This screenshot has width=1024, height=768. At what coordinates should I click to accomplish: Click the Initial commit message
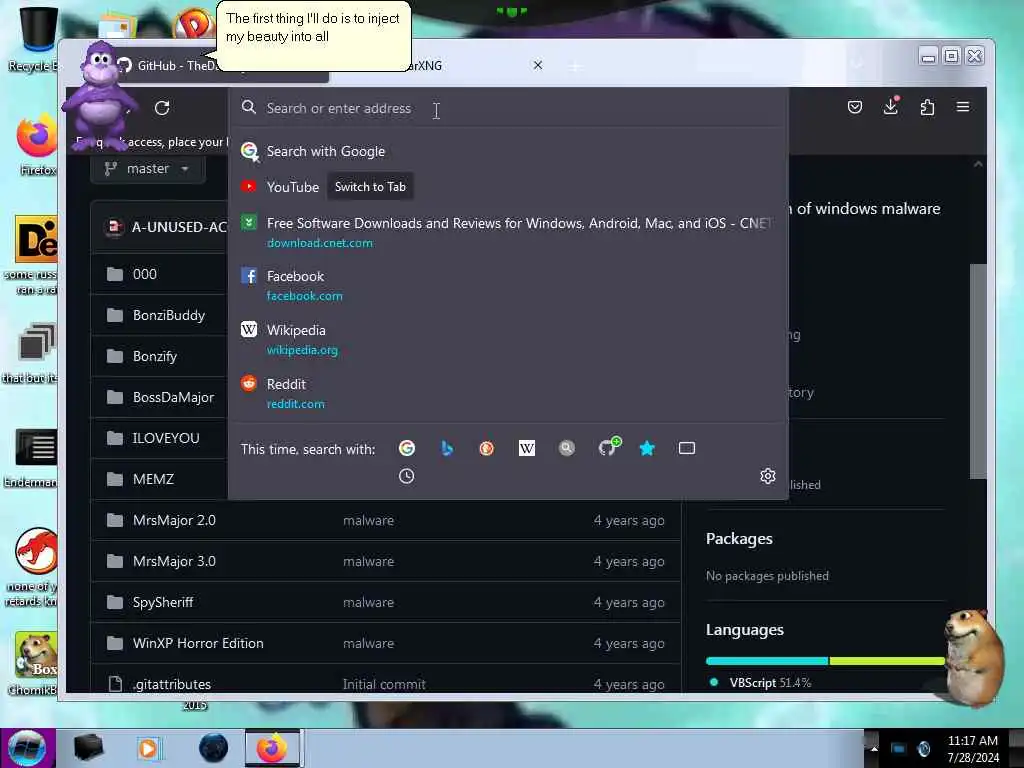[384, 684]
